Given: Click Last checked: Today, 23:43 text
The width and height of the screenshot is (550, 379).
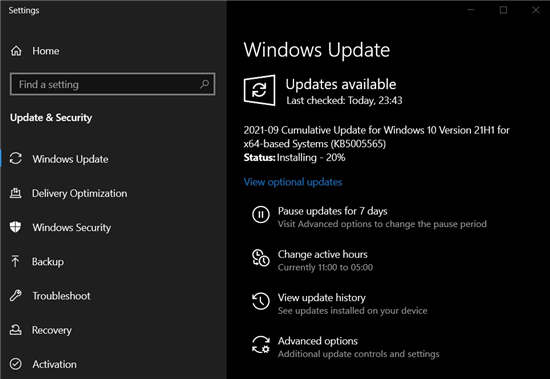Looking at the screenshot, I should pos(344,101).
